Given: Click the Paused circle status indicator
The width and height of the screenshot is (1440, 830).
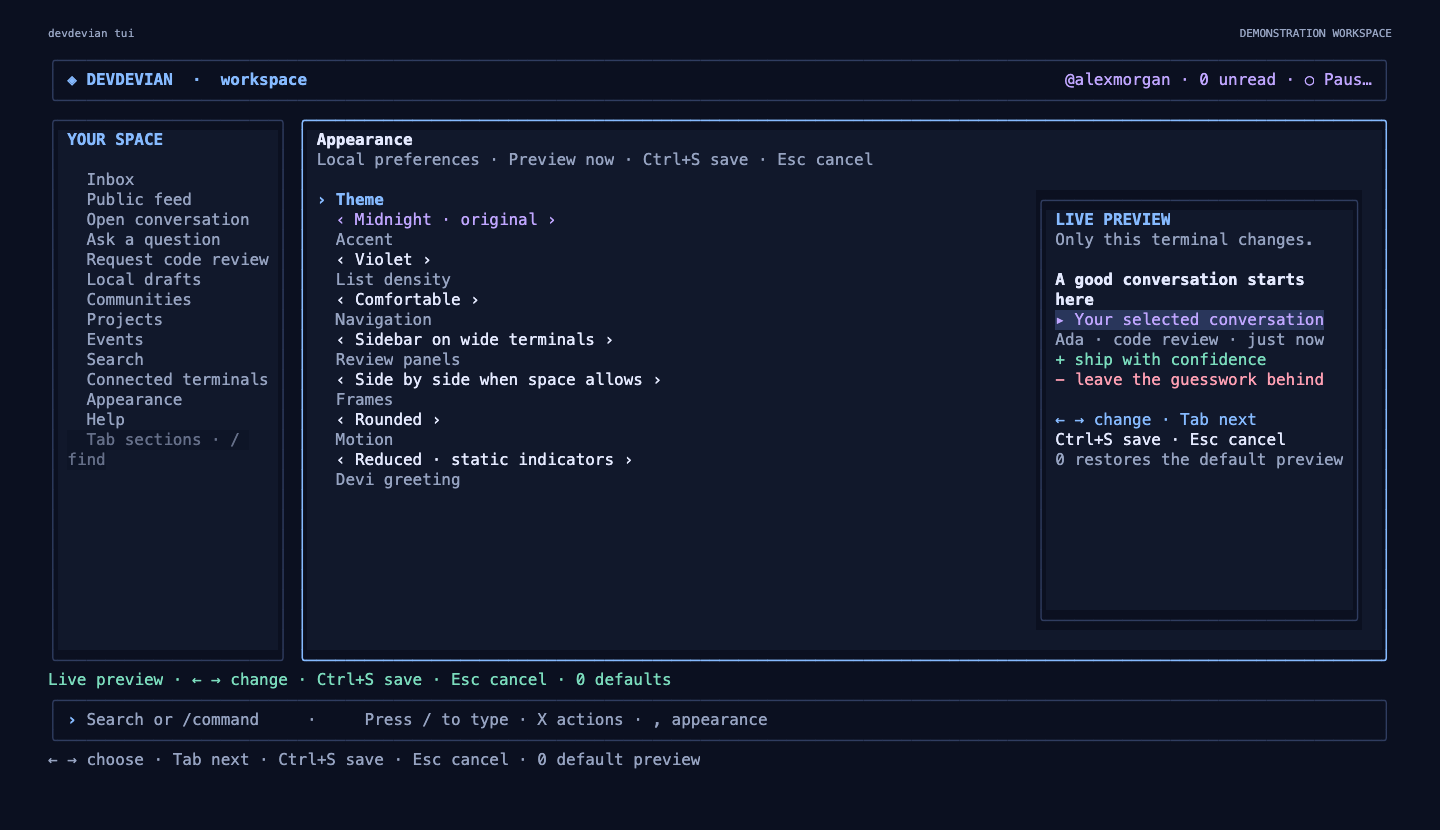Looking at the screenshot, I should [1310, 80].
